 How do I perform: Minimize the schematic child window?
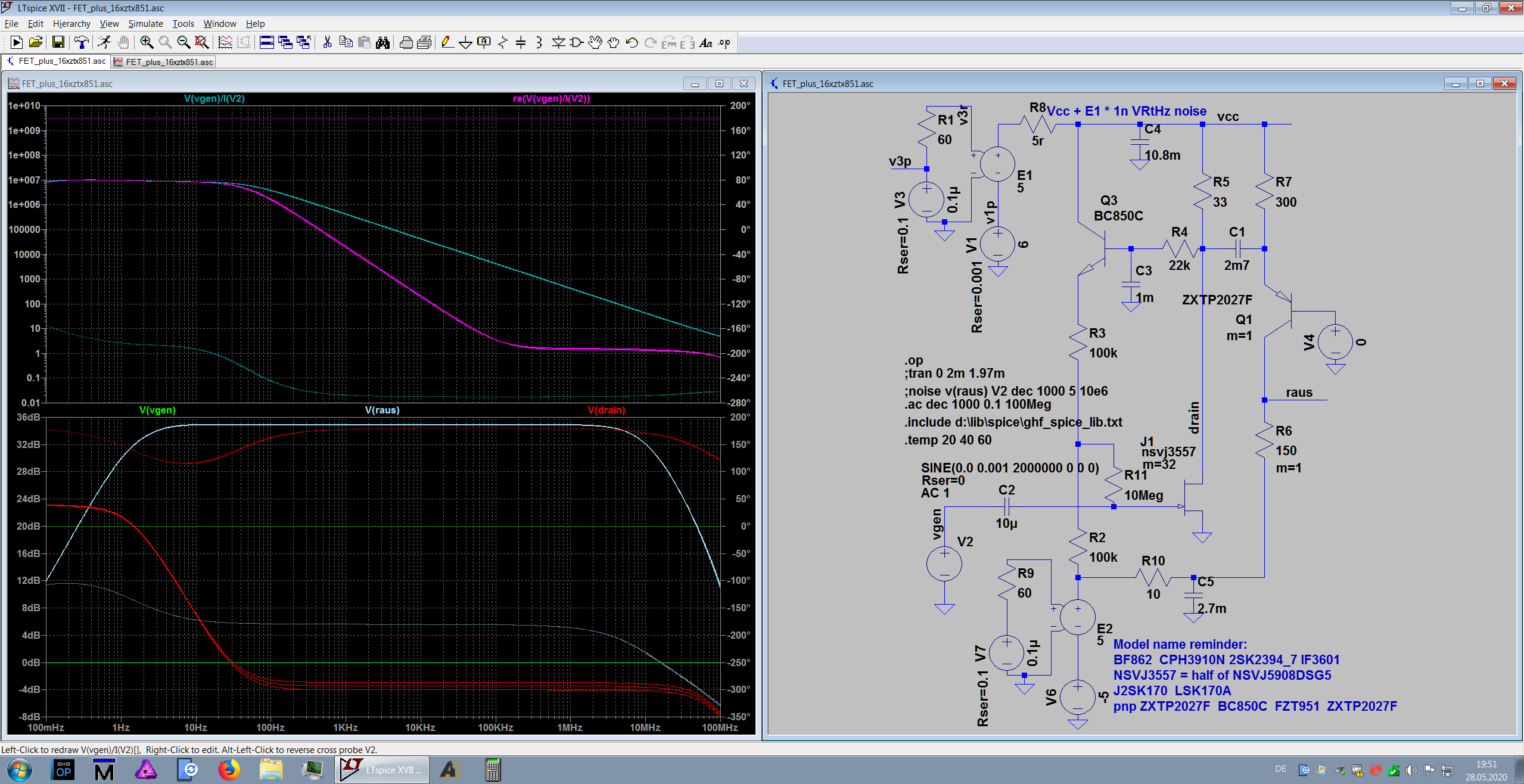pyautogui.click(x=1455, y=83)
